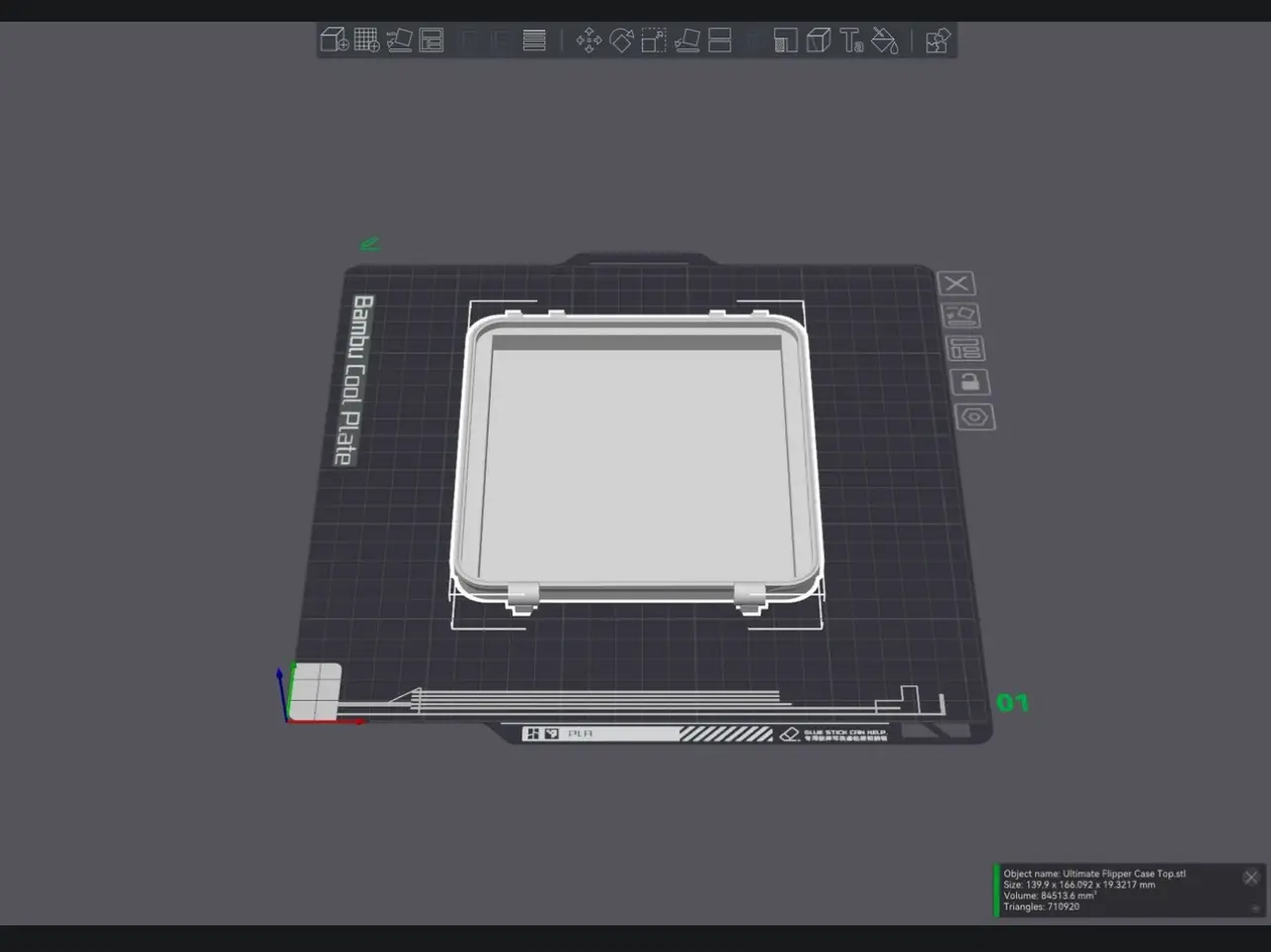
Task: Remove all objects from plate X icon
Action: [x=956, y=284]
